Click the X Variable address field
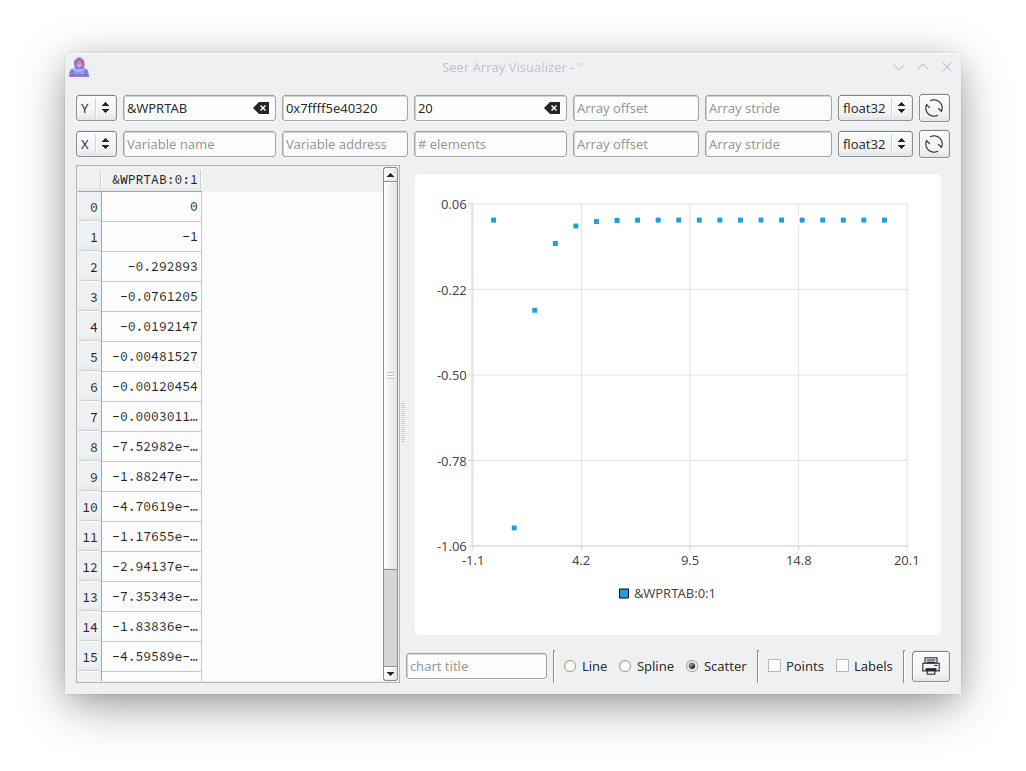Image resolution: width=1026 pixels, height=771 pixels. click(345, 144)
